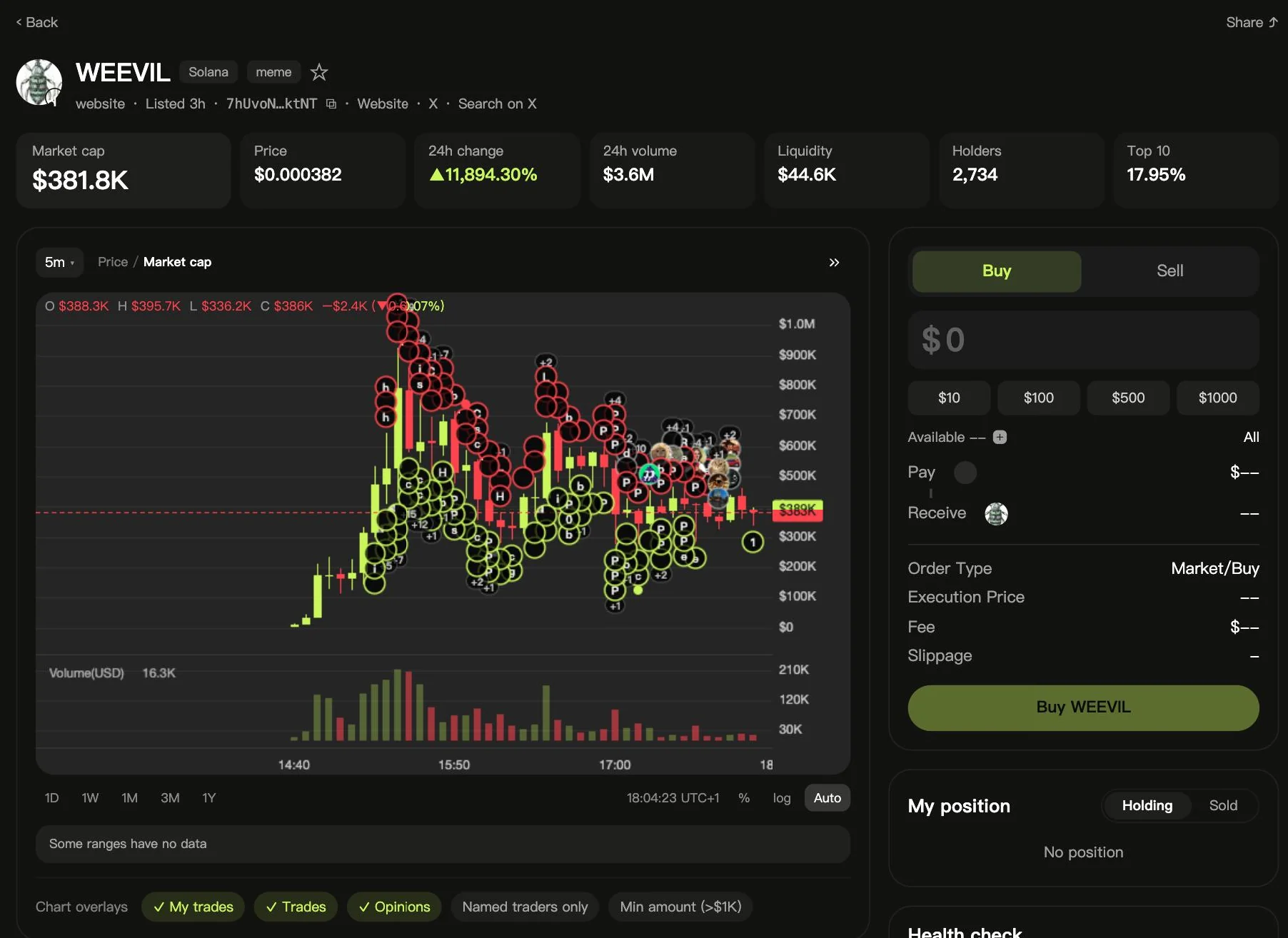Enable Named traders only filter

point(525,907)
